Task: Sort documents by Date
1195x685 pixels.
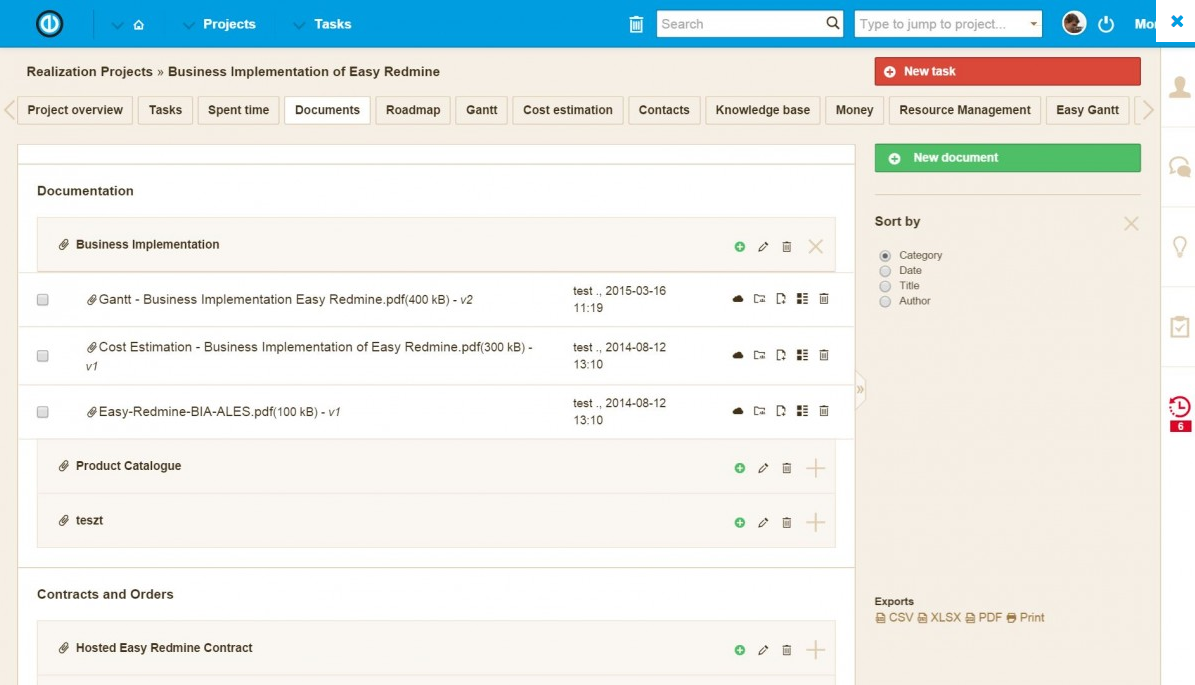Action: pos(885,271)
